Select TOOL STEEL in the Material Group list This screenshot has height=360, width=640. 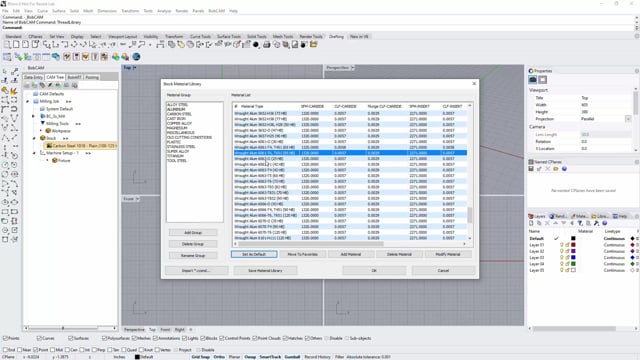tap(177, 161)
